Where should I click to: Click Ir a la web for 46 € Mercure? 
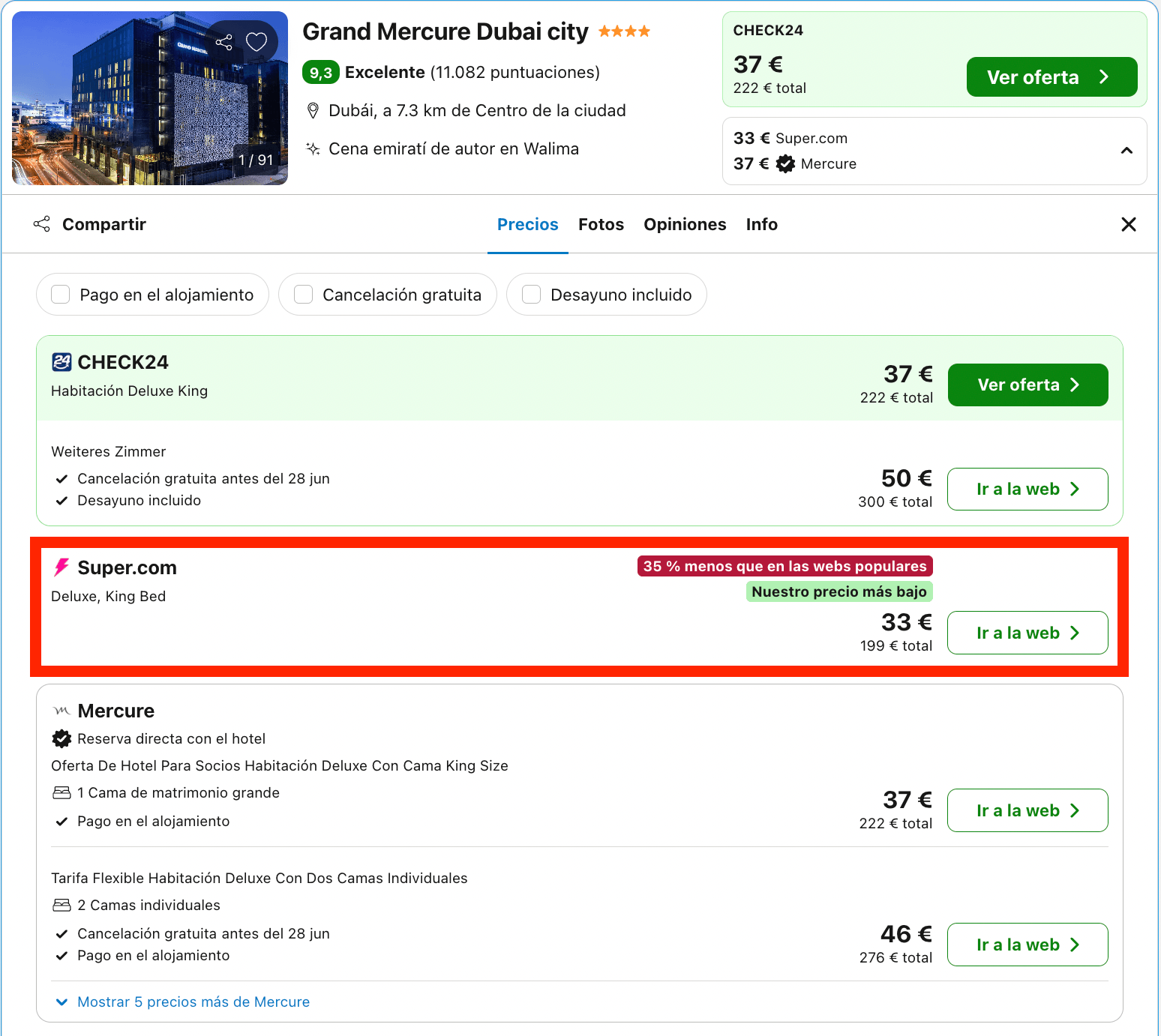point(1027,945)
